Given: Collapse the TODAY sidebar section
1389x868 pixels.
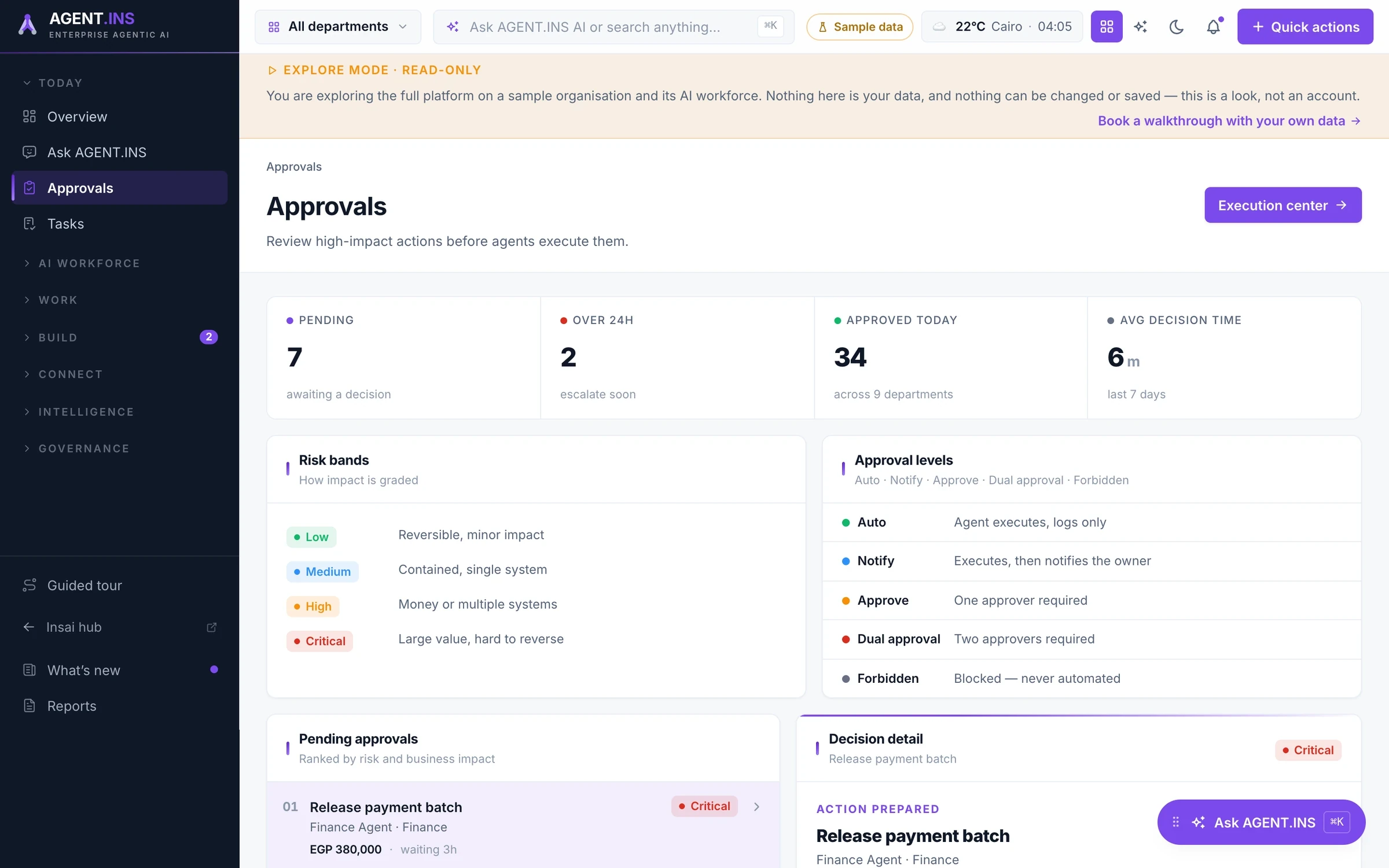Looking at the screenshot, I should (53, 83).
